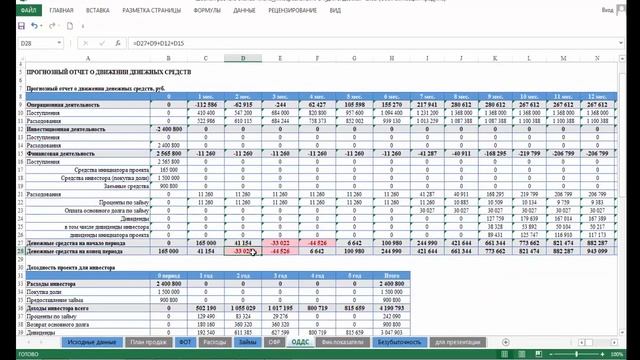
Task: Click the Undo arrow icon
Action: tap(34, 26)
